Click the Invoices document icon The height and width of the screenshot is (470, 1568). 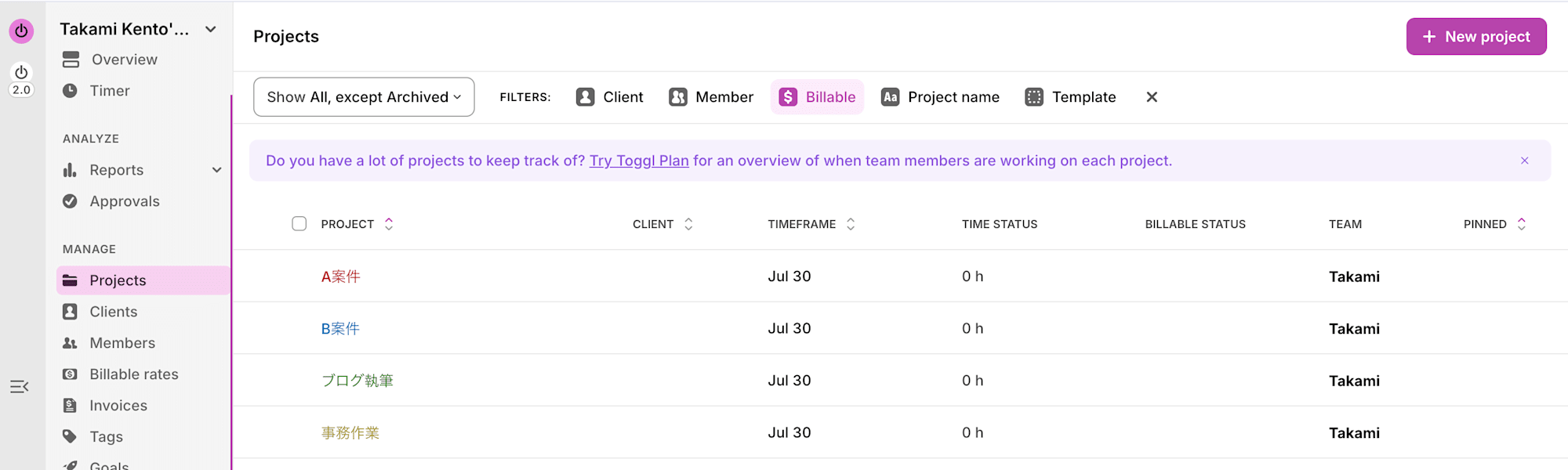click(x=70, y=405)
